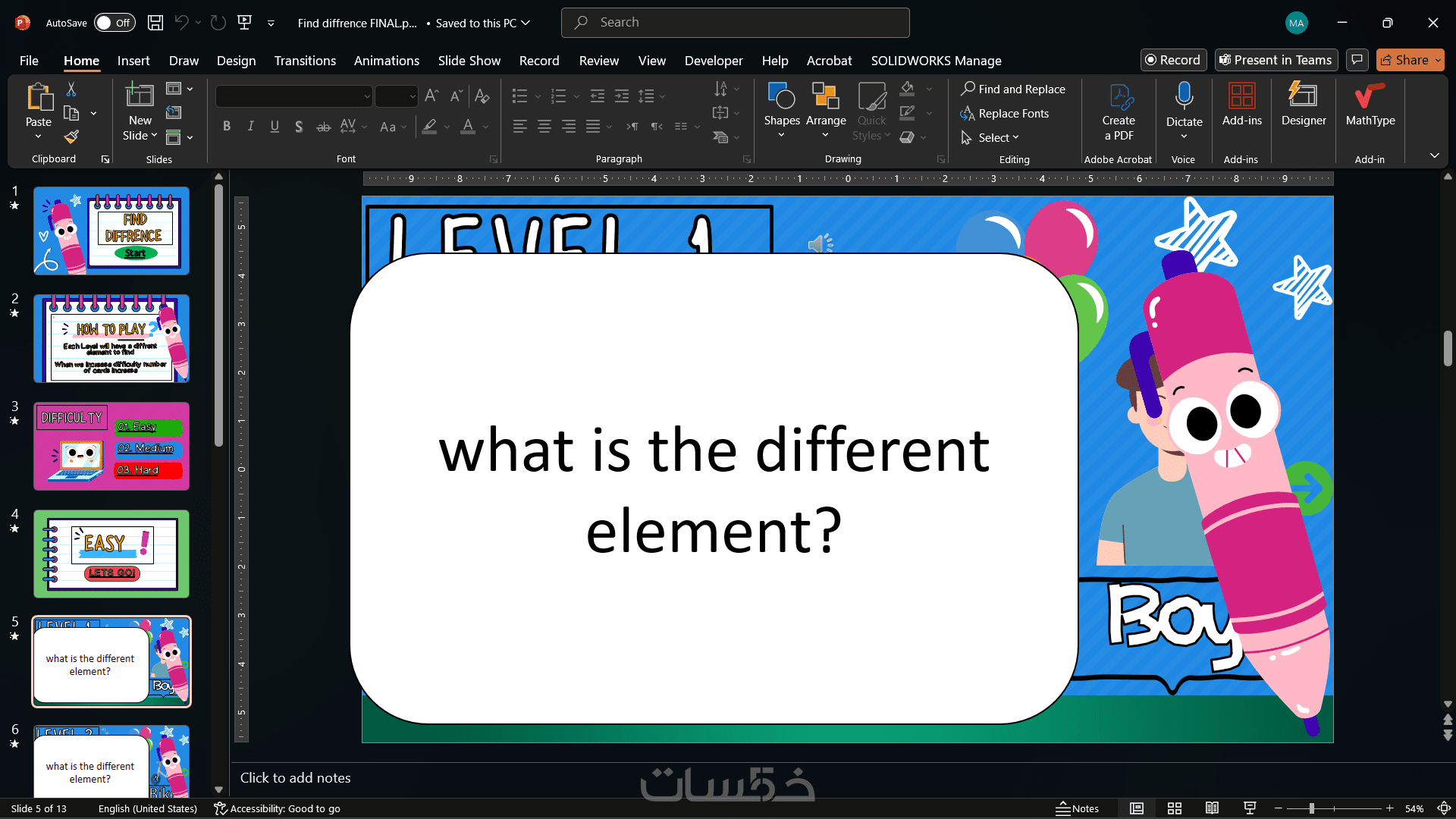Start slide show from status bar icon
The width and height of the screenshot is (1456, 819).
pyautogui.click(x=1250, y=808)
